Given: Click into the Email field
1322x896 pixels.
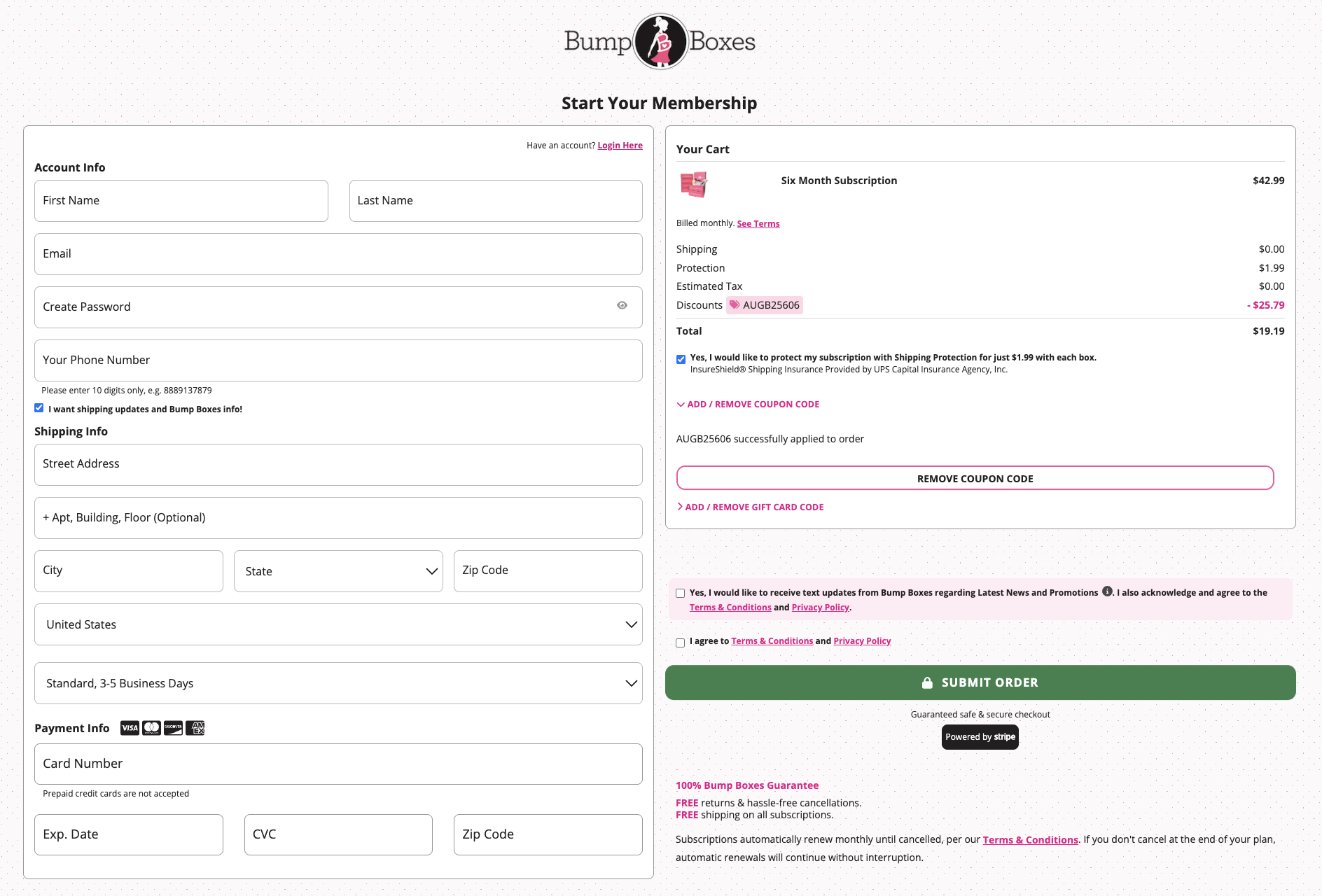Looking at the screenshot, I should (338, 254).
